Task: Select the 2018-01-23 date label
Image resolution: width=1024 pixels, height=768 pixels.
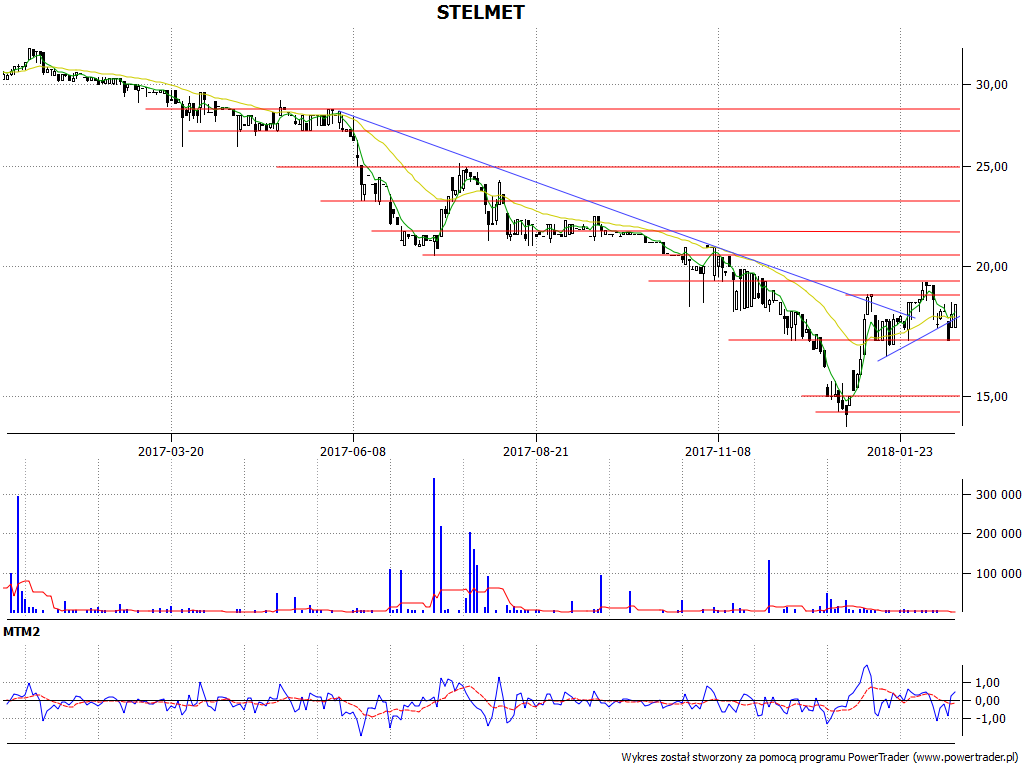Action: 900,451
